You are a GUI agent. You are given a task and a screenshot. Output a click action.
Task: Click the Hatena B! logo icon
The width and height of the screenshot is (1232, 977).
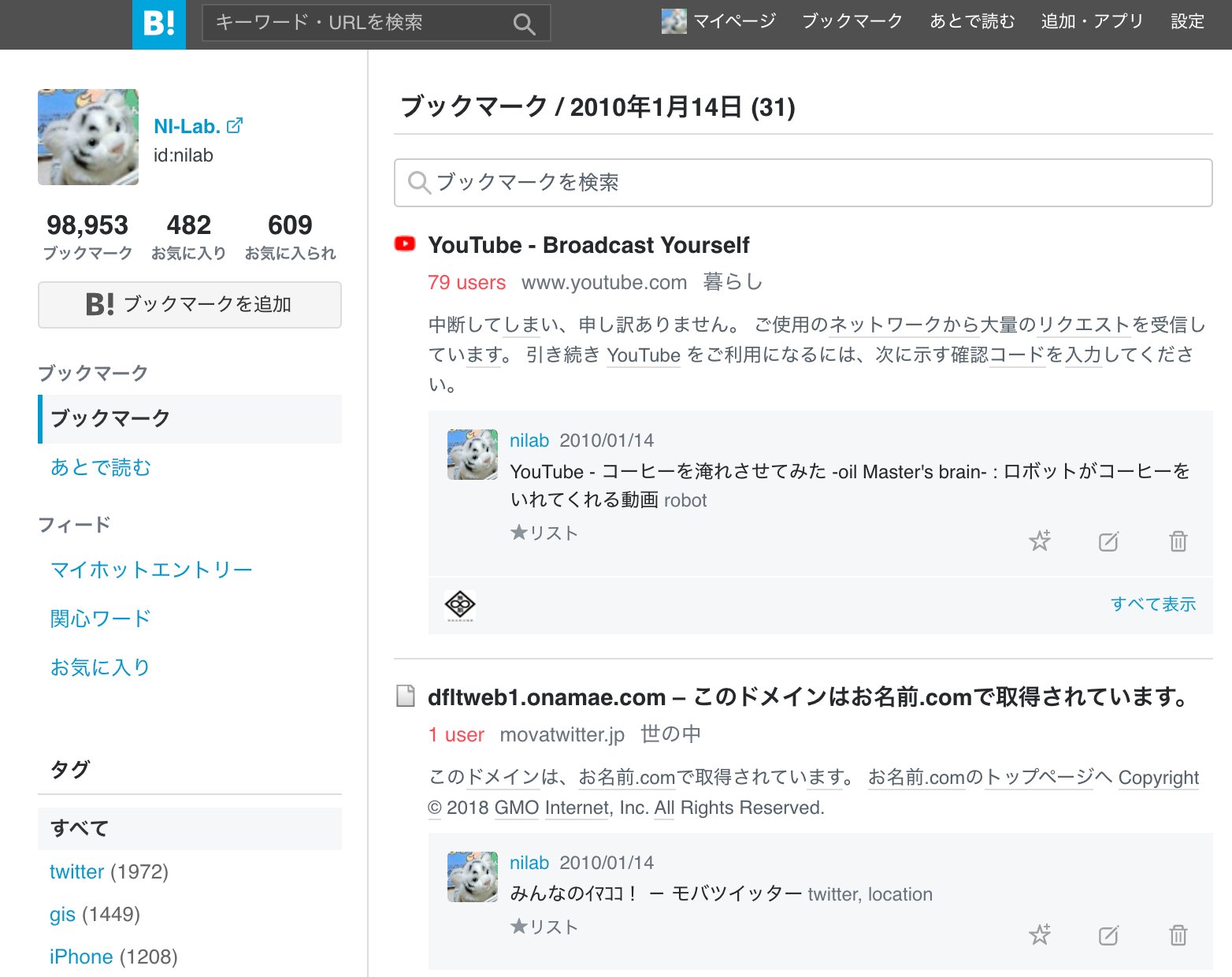tap(159, 24)
